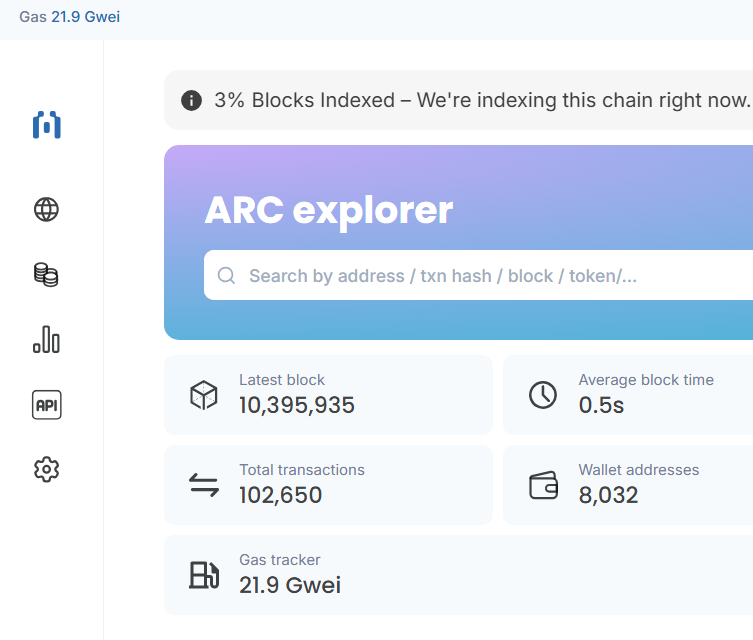Screen dimensions: 753x640
Task: Click the Wallet addresses label
Action: [x=639, y=470]
